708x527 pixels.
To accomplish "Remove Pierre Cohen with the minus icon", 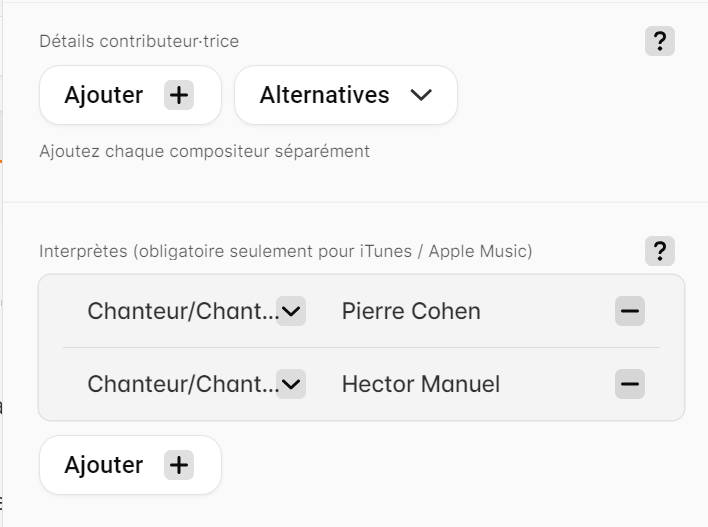I will [629, 311].
